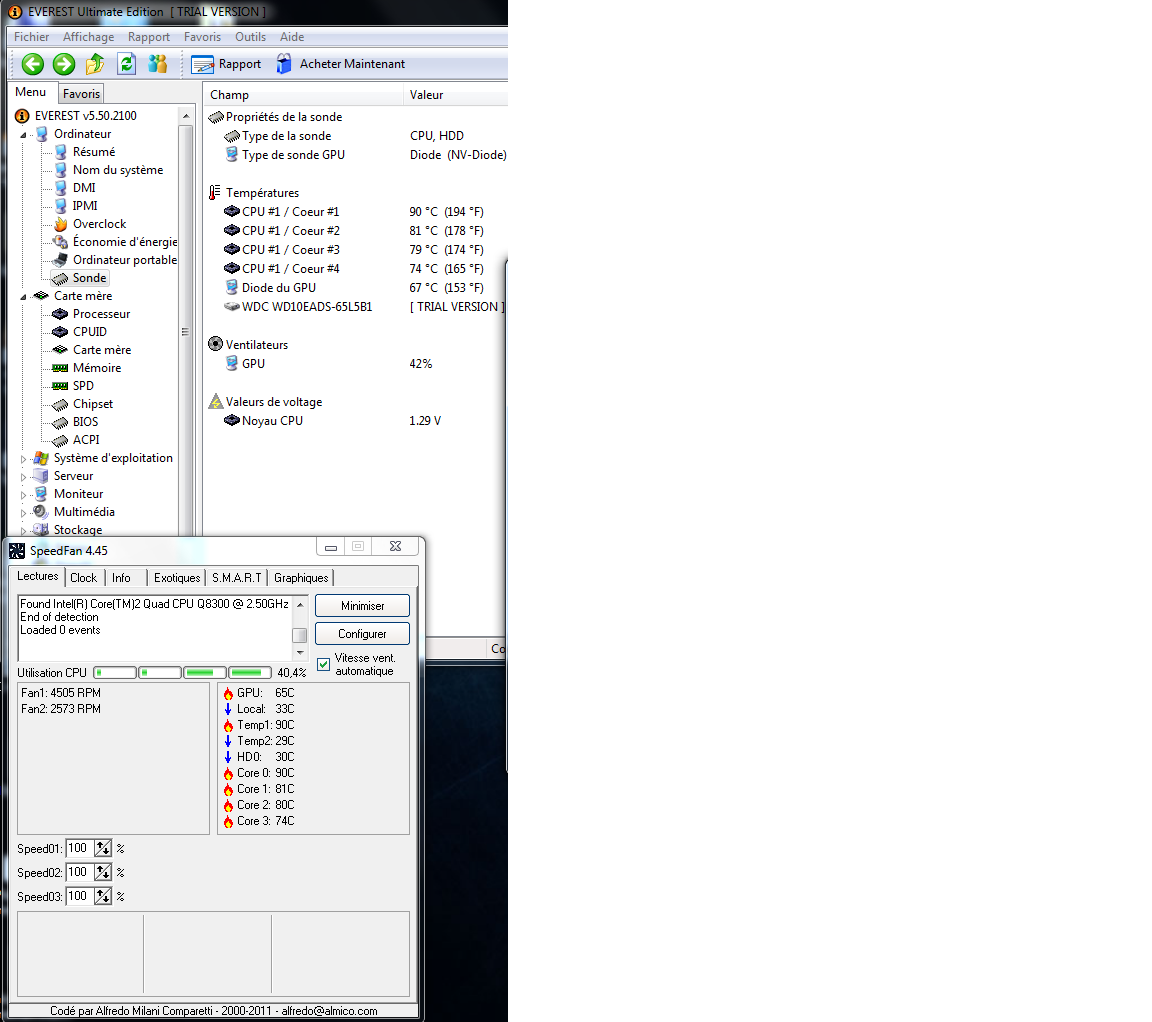
Task: Click the Acheter Maintenant label
Action: click(352, 64)
